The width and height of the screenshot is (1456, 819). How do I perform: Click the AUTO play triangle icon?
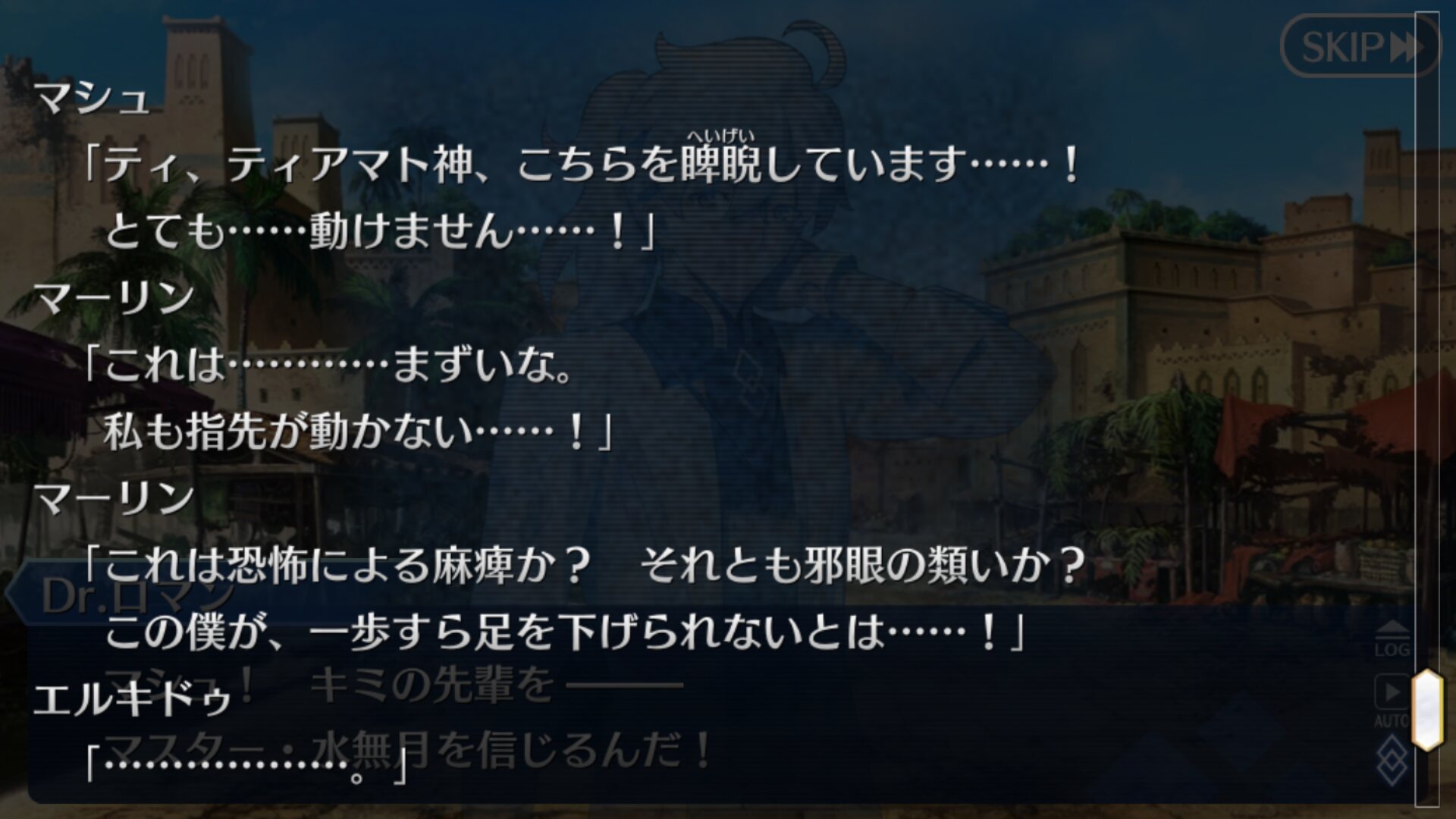click(1392, 692)
